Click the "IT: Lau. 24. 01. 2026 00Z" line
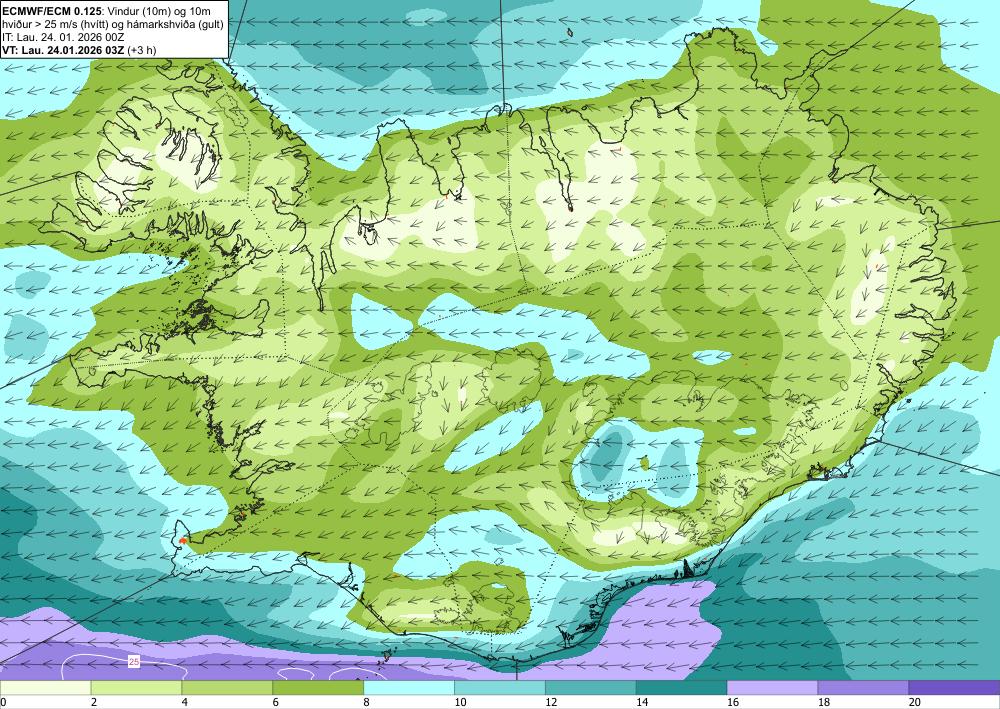The width and height of the screenshot is (1000, 709). pos(63,36)
